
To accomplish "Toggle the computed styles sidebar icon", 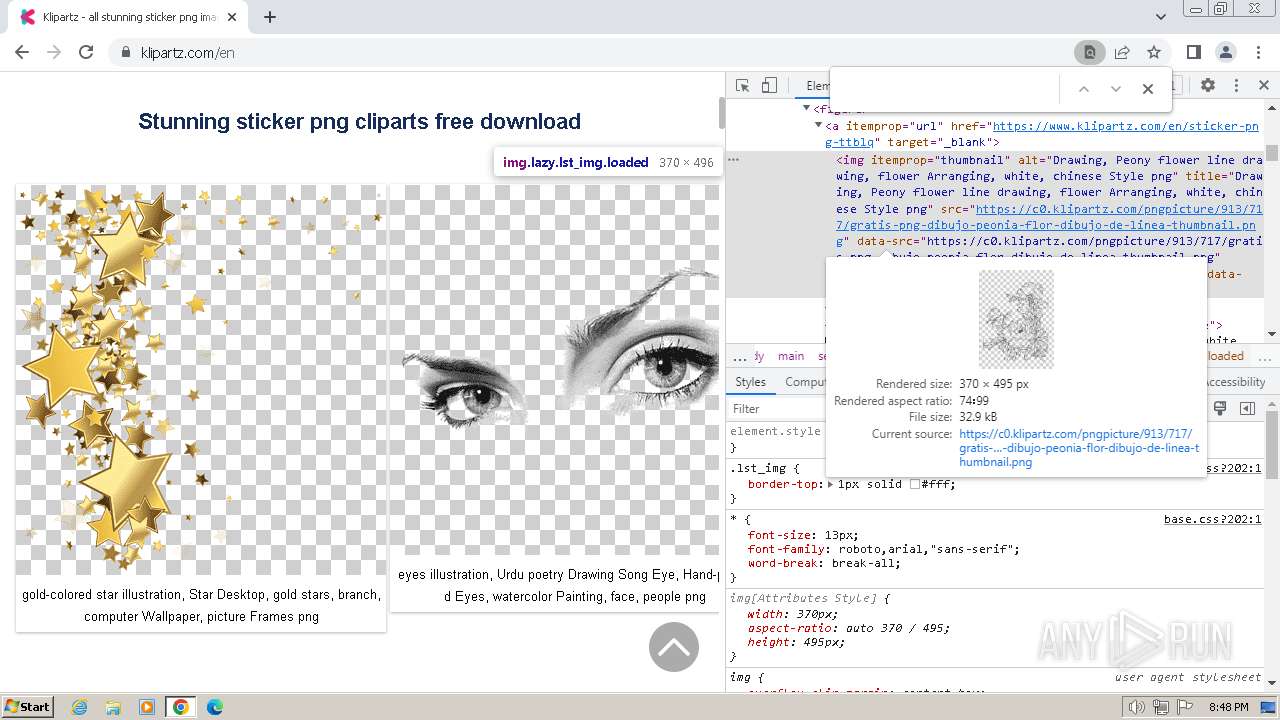I will click(1247, 408).
